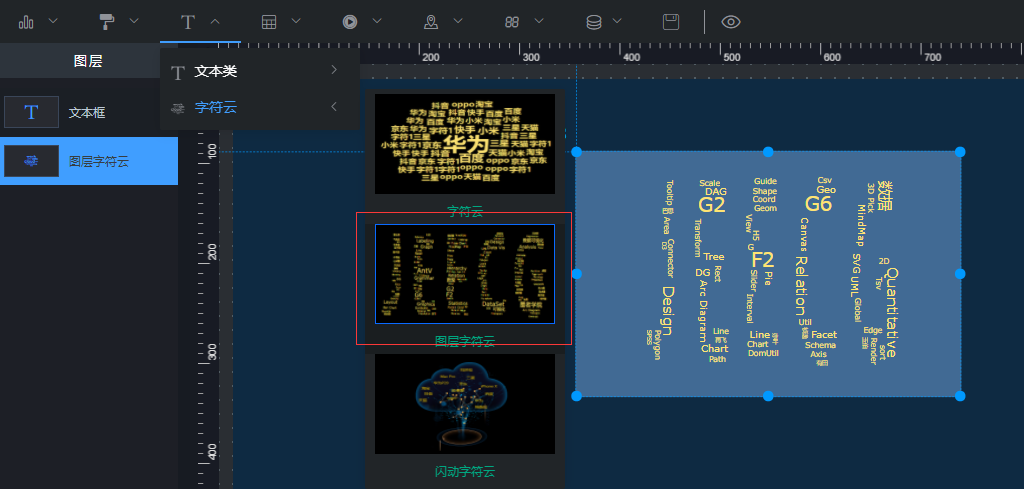Click the right-middle resize handle of component
Screen dimensions: 1024x489
click(960, 274)
